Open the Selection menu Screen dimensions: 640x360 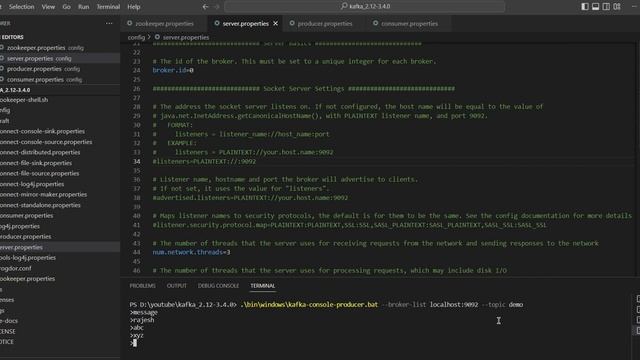click(21, 7)
